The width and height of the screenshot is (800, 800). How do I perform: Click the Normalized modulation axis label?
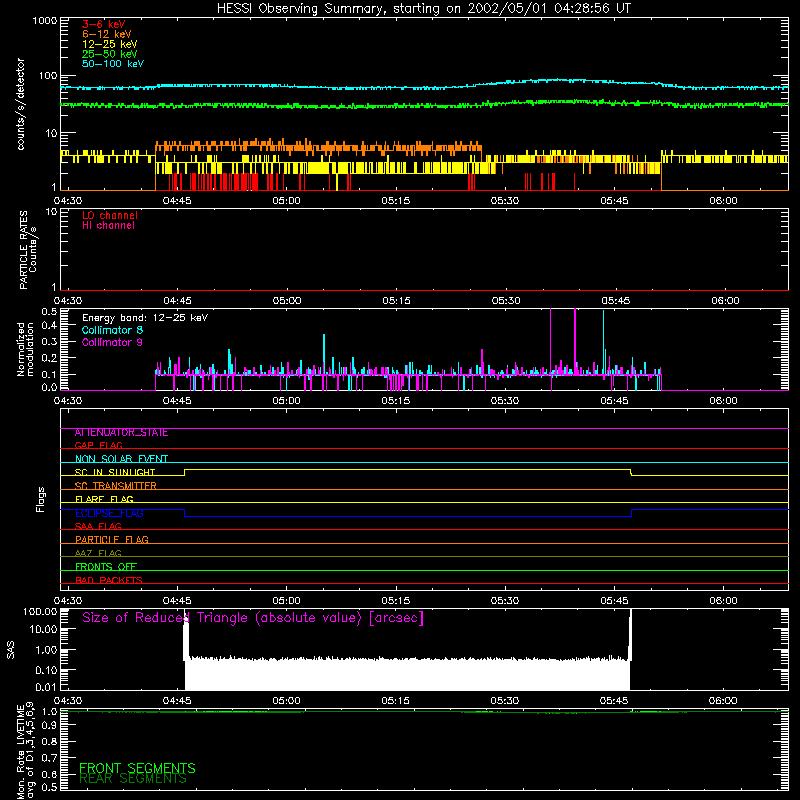[25, 349]
